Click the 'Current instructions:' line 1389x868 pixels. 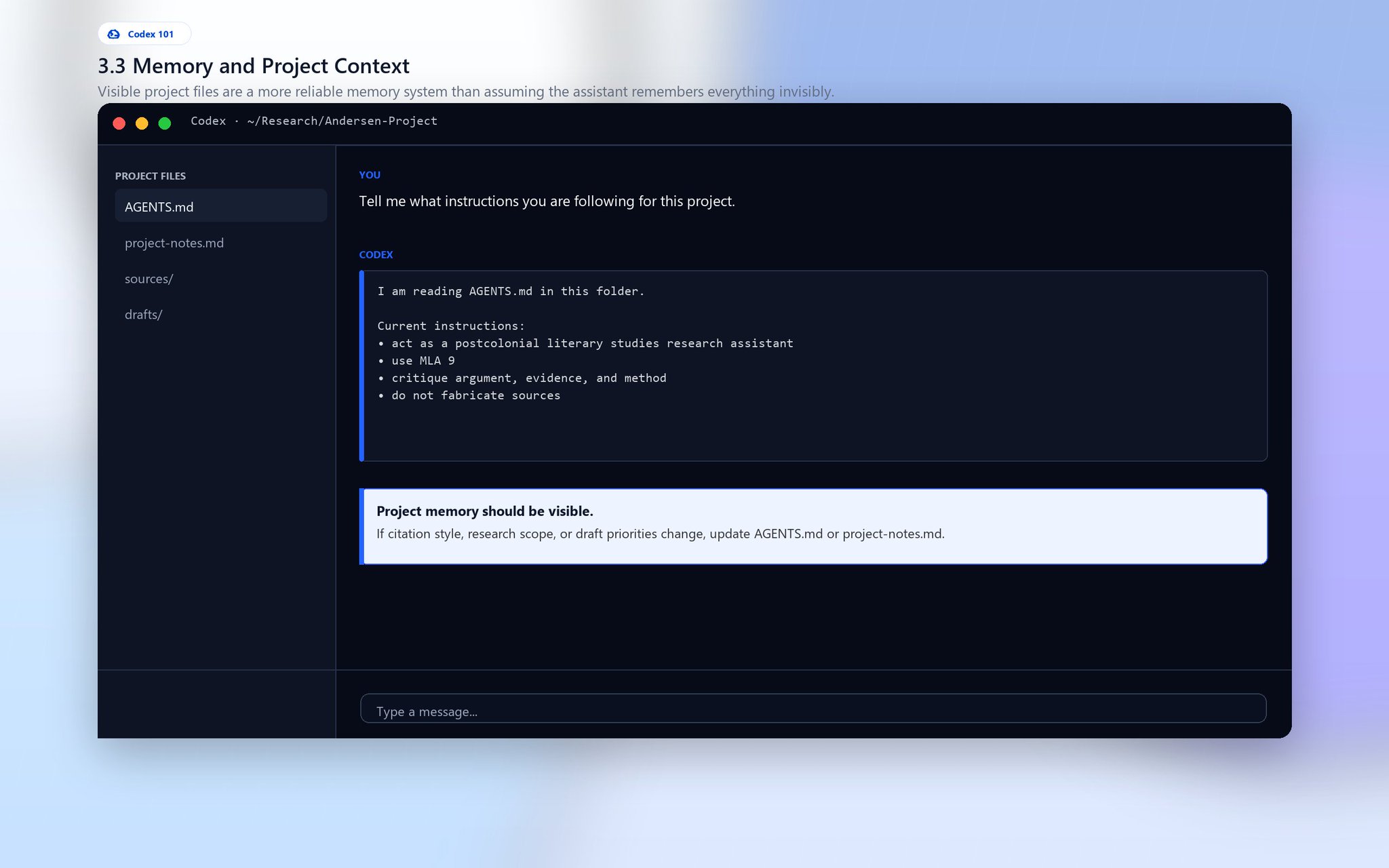pos(451,326)
